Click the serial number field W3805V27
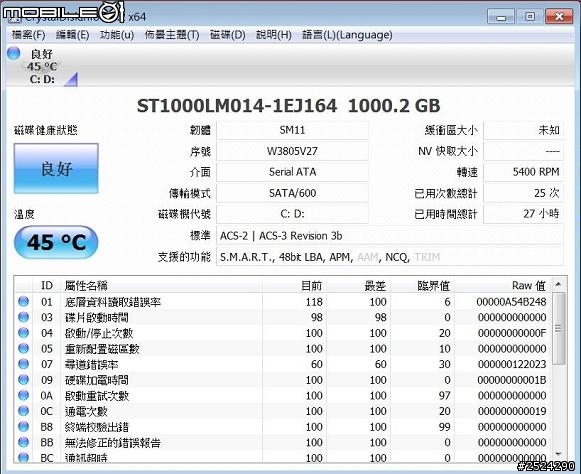Viewport: 581px width, 474px height. 292,151
